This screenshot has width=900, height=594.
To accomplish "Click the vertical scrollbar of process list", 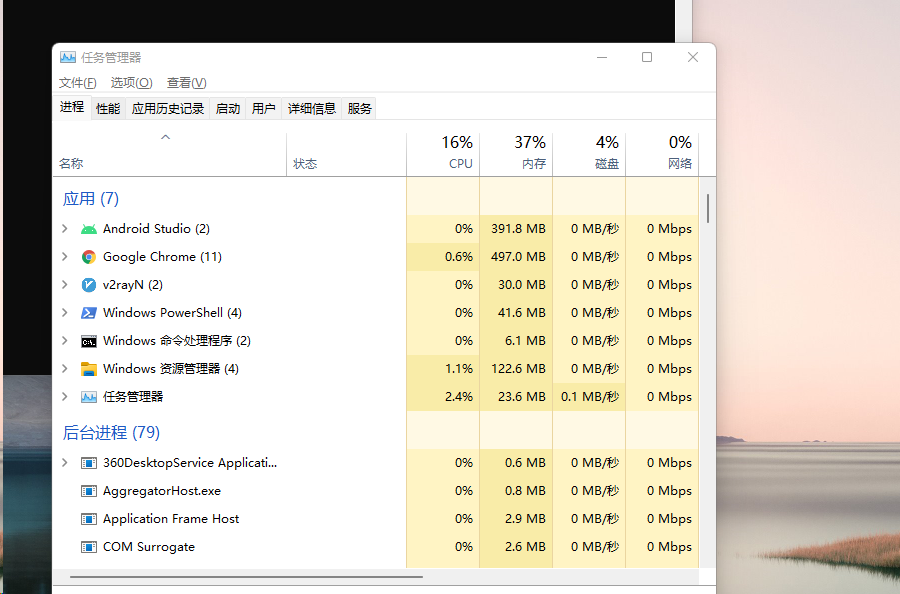I will point(708,208).
